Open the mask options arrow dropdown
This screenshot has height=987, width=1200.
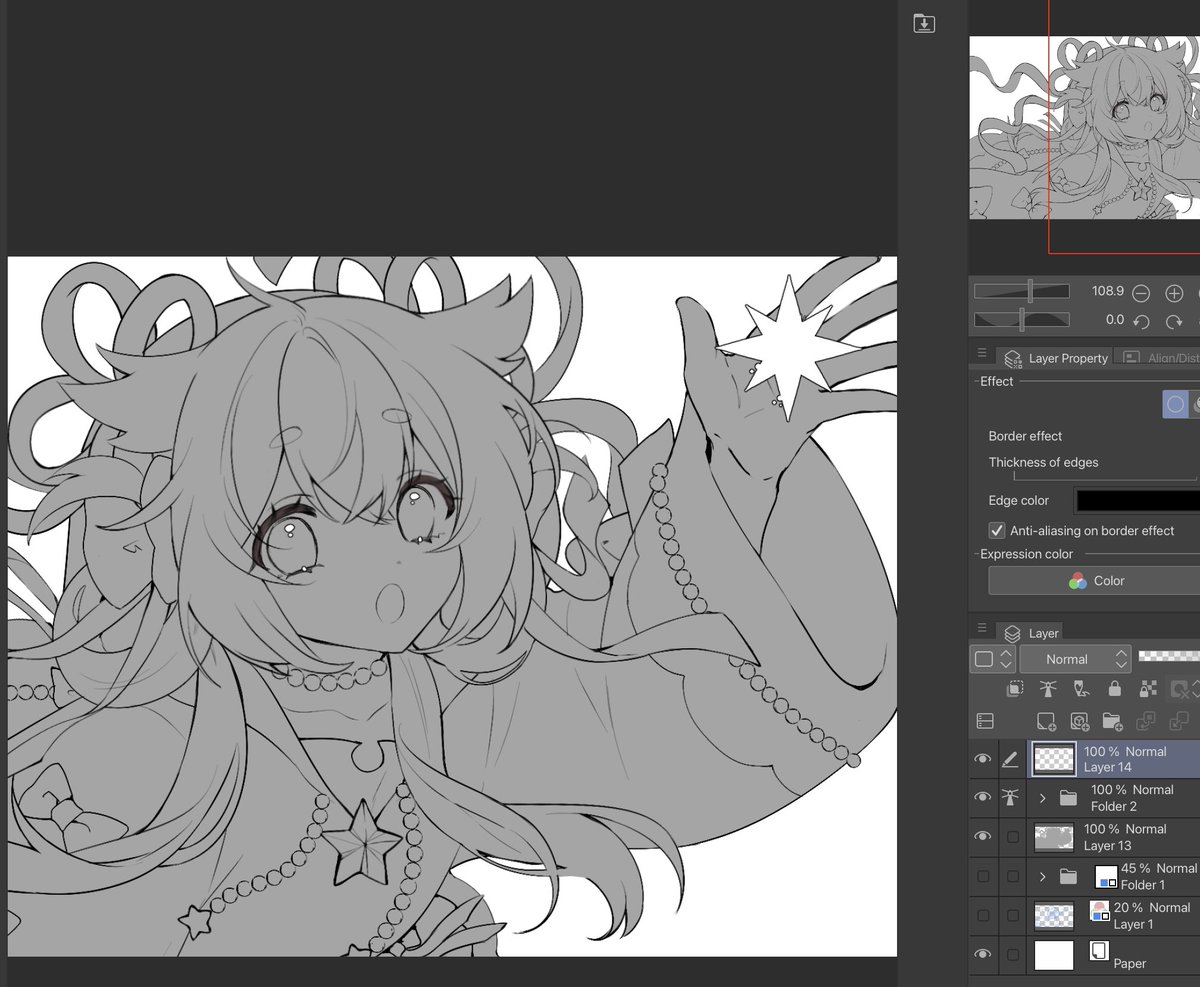pyautogui.click(x=1196, y=689)
